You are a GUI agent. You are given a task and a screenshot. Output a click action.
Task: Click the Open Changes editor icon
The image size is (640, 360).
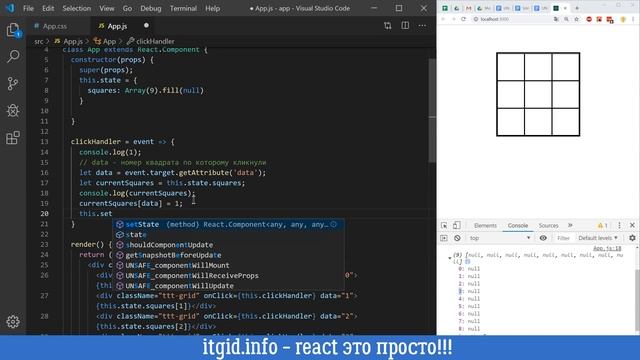387,26
